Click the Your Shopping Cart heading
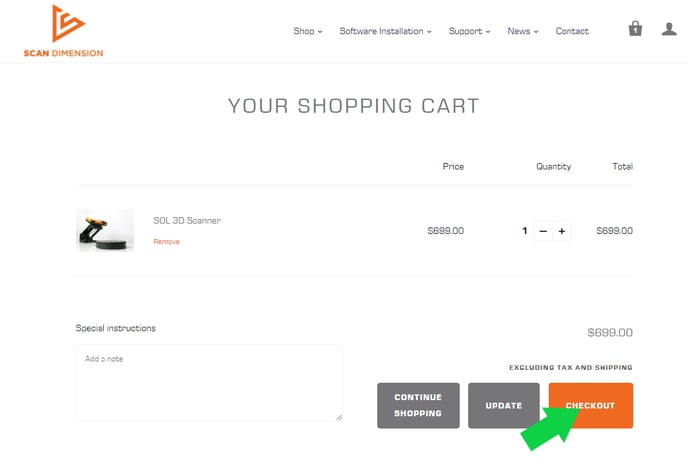This screenshot has height=462, width=688. (x=354, y=106)
